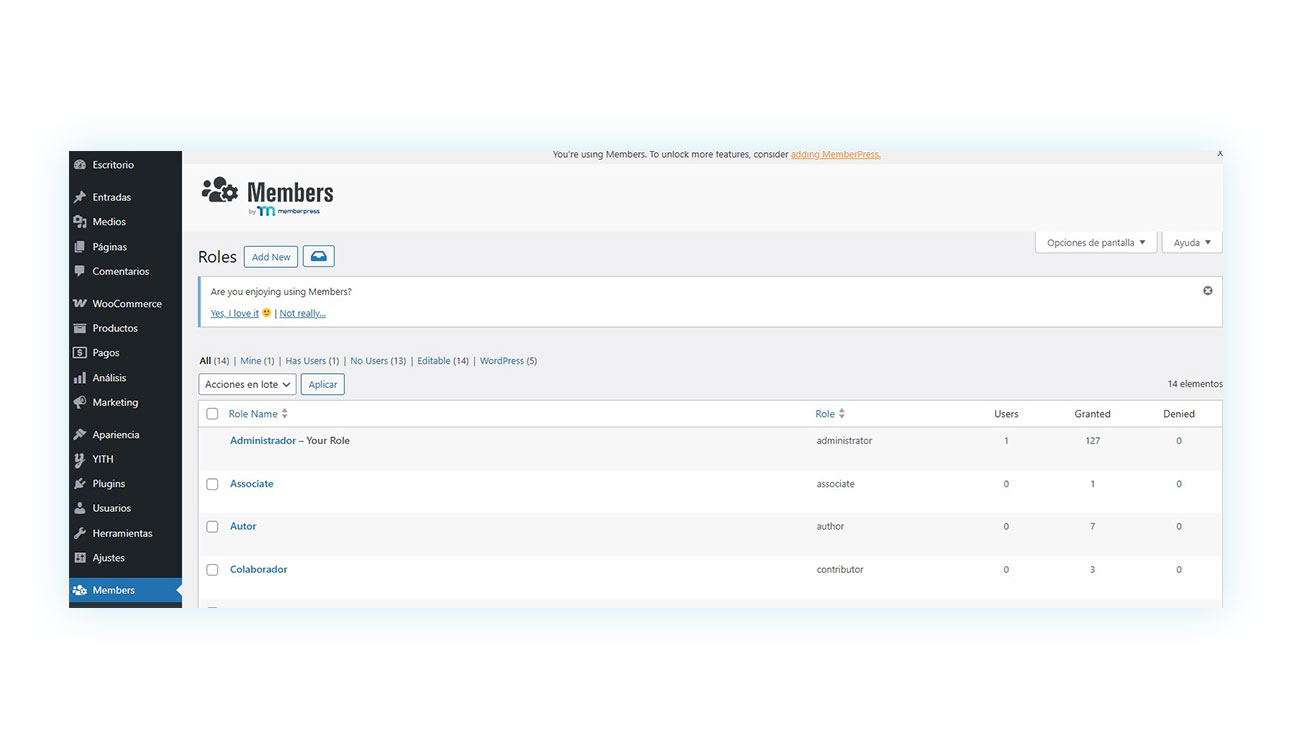
Task: Check the Colaborador role checkbox
Action: (x=212, y=570)
